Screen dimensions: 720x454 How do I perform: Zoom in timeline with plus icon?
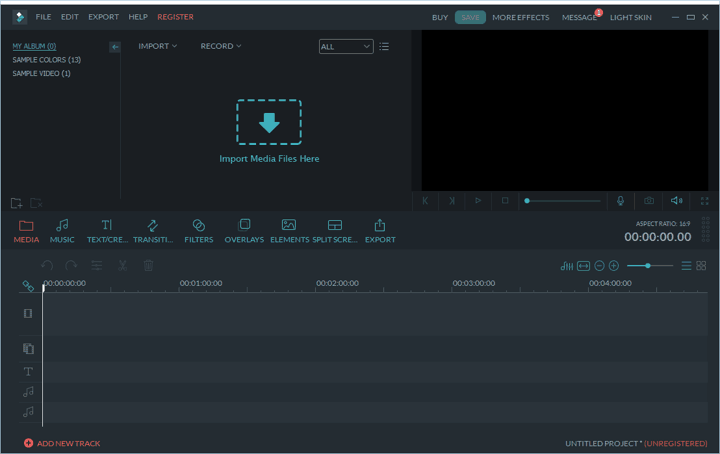coord(613,266)
